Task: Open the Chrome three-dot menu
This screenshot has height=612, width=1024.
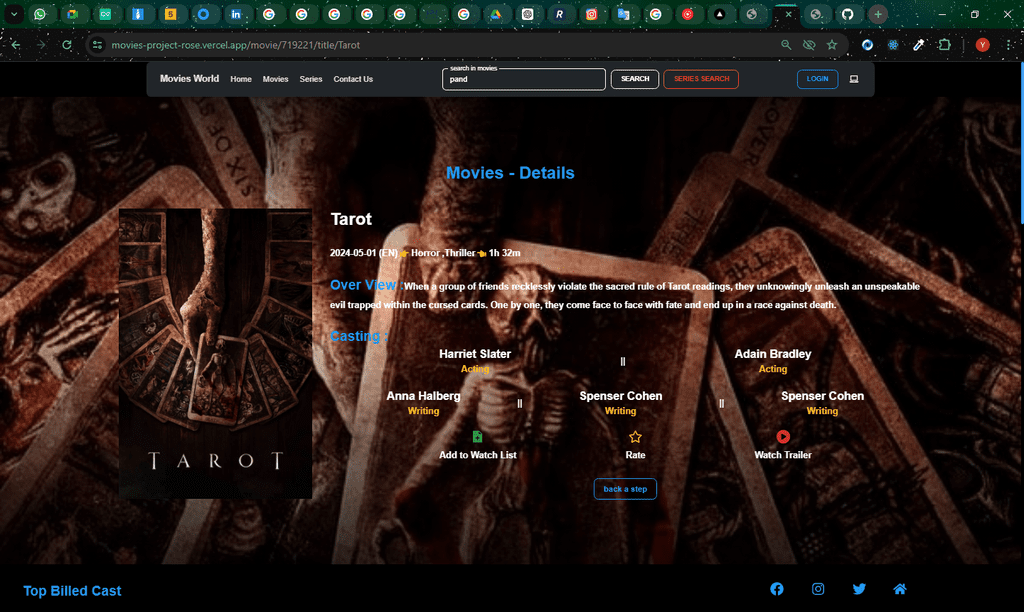Action: 1010,45
